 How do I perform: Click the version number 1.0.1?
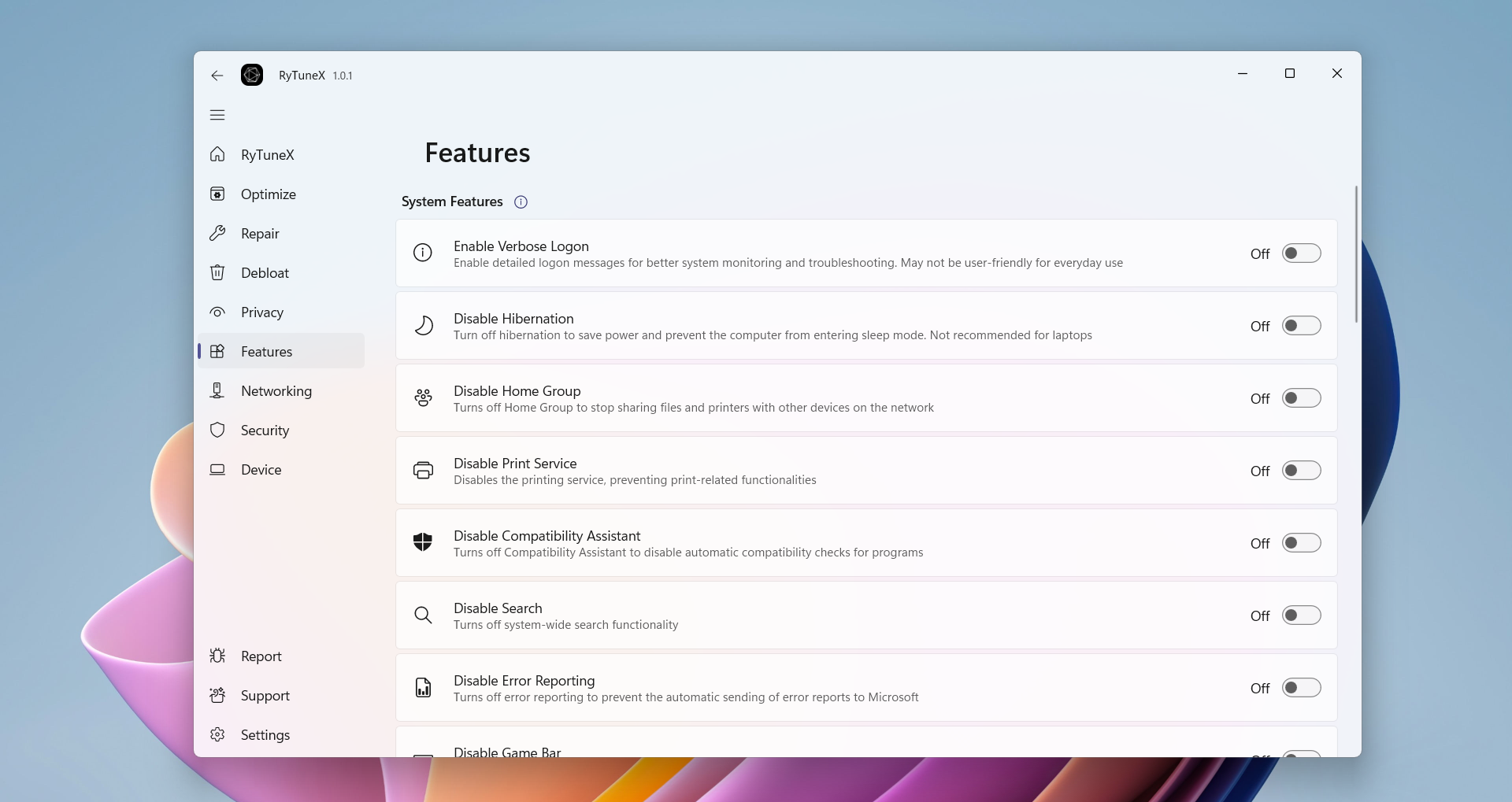click(x=343, y=76)
